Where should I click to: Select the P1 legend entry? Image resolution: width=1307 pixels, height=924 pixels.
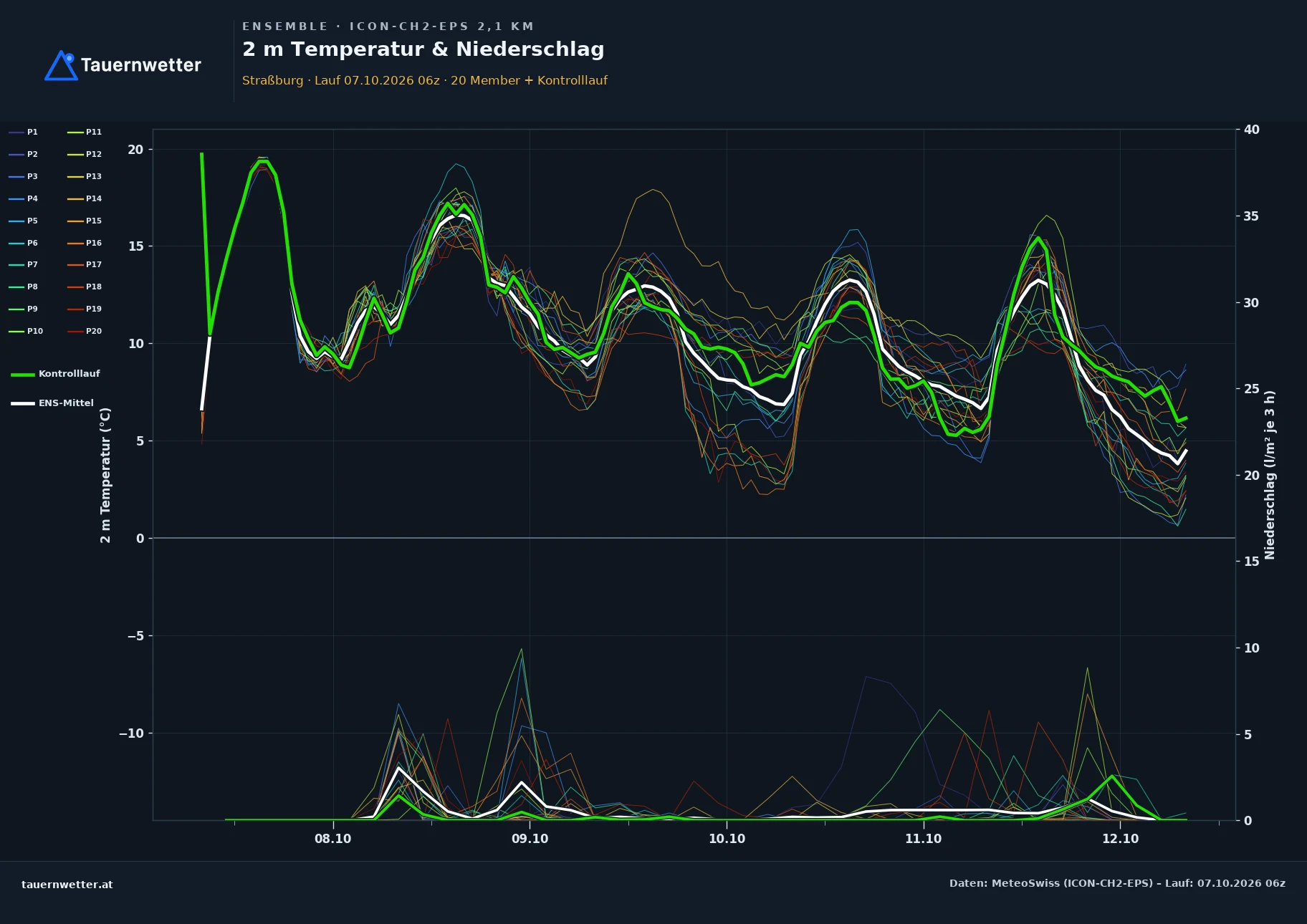pyautogui.click(x=24, y=132)
